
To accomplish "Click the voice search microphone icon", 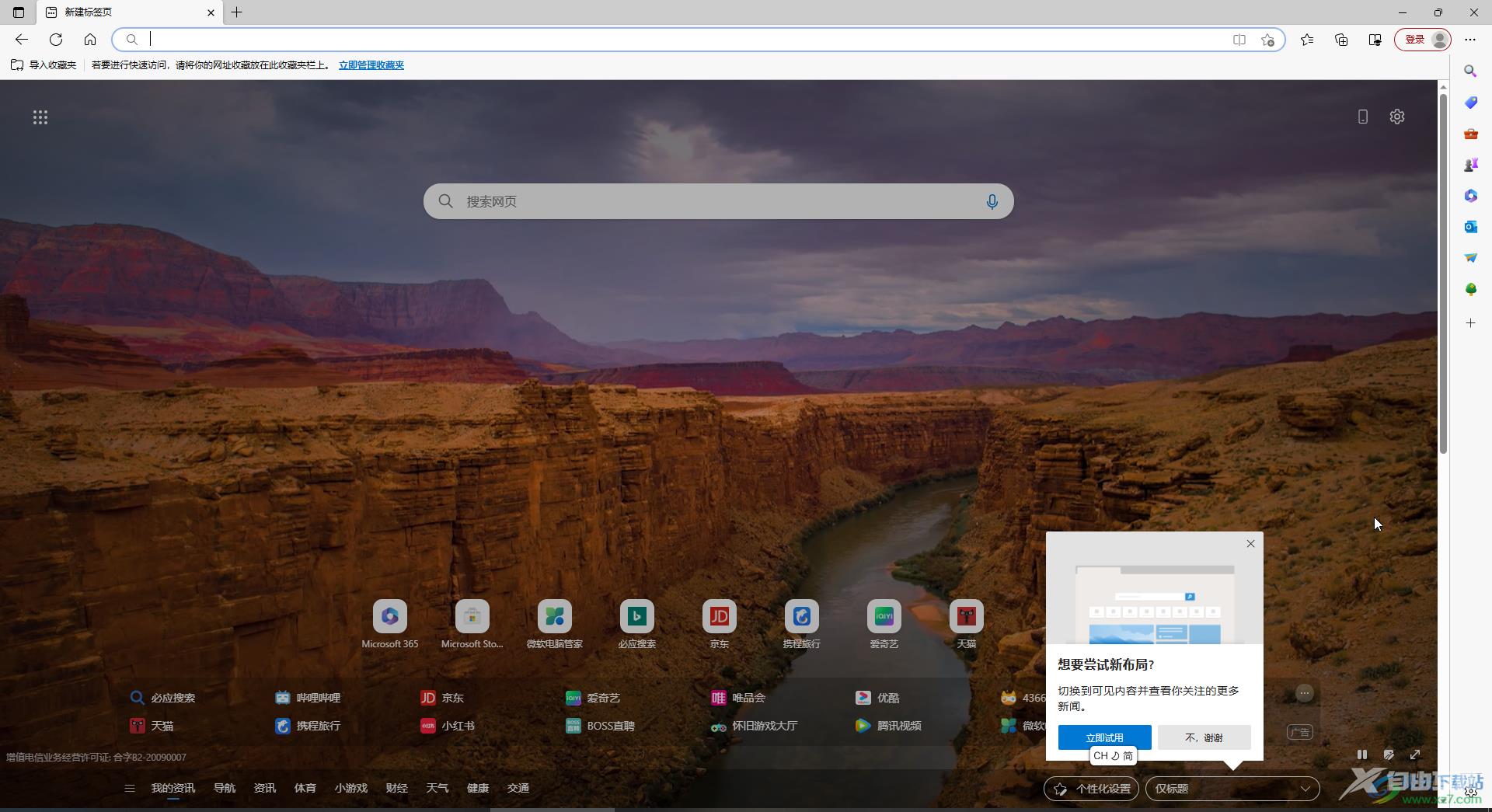I will pyautogui.click(x=992, y=202).
